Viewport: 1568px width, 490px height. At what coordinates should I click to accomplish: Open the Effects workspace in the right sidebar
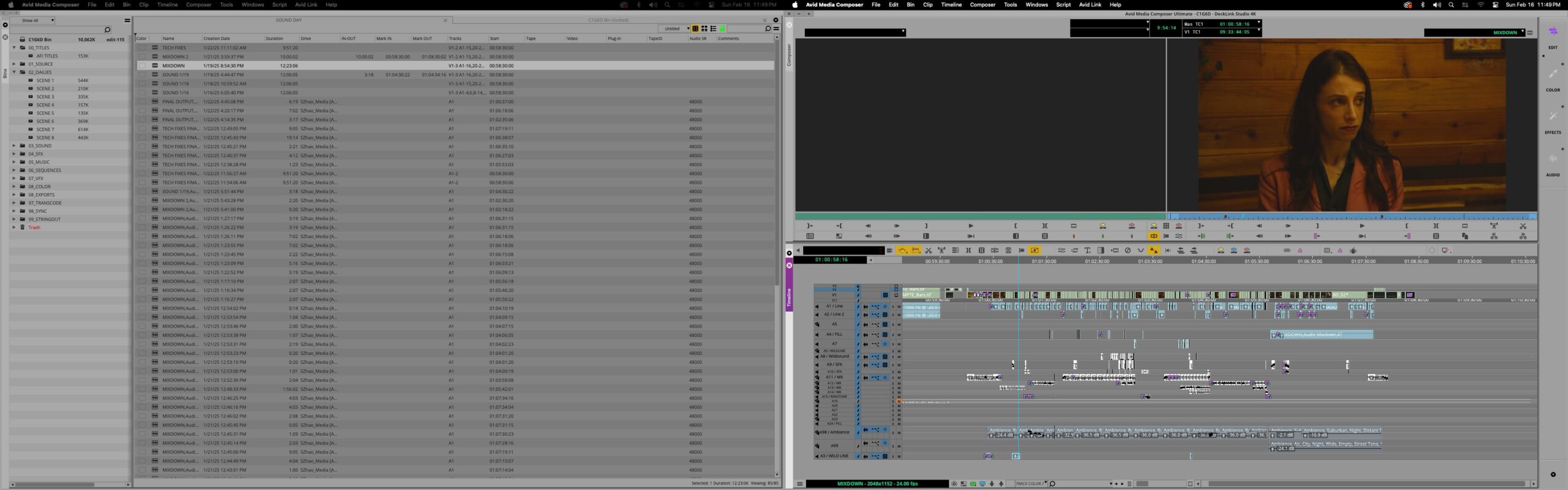pyautogui.click(x=1553, y=117)
